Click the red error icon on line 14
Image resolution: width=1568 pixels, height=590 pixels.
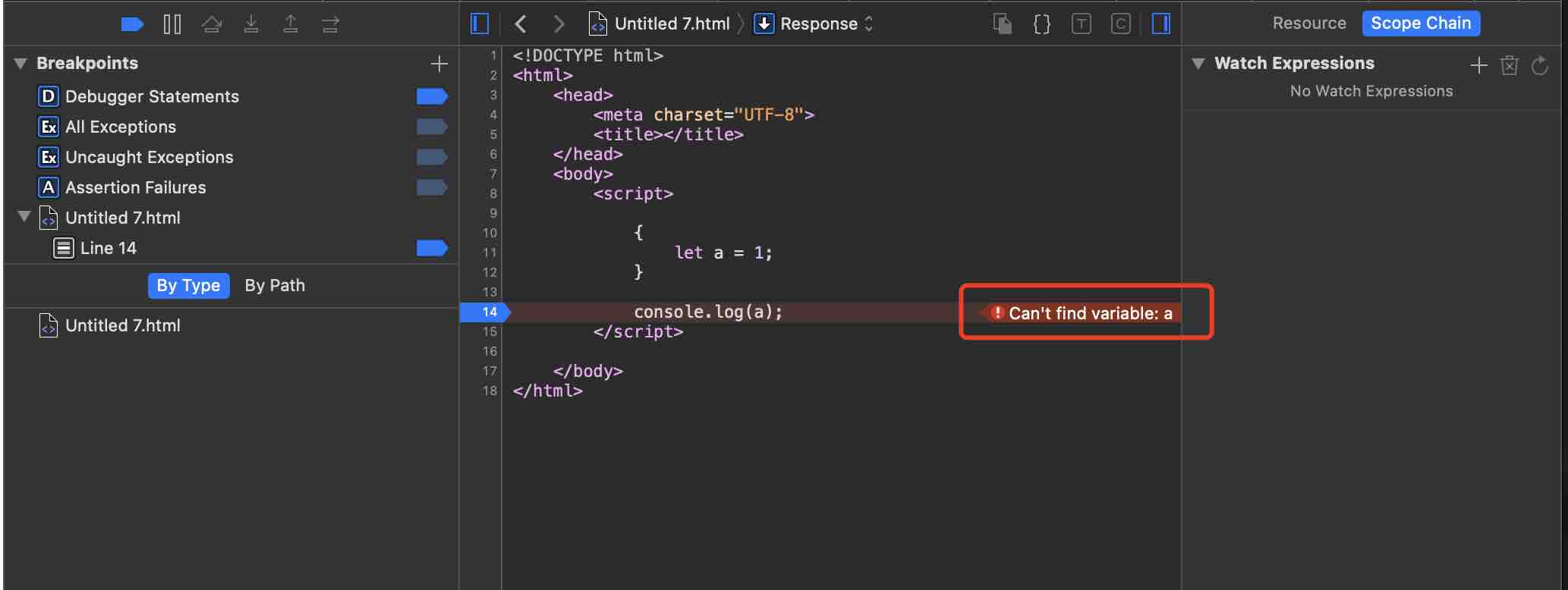(998, 312)
